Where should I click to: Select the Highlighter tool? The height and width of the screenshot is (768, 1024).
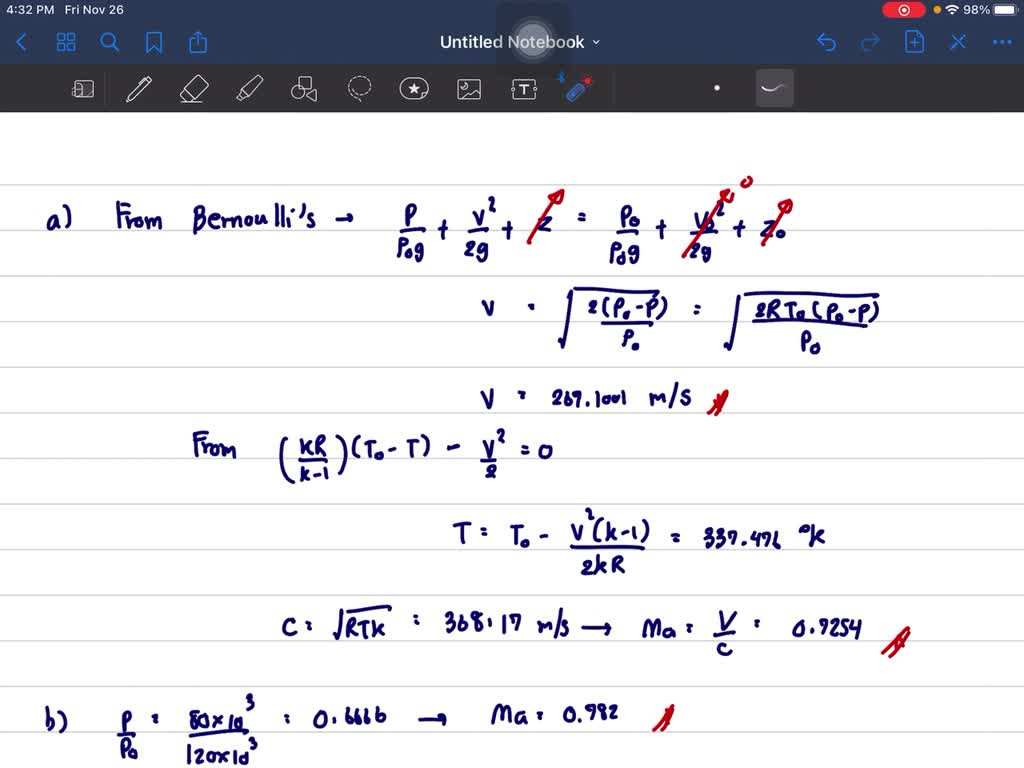tap(249, 89)
